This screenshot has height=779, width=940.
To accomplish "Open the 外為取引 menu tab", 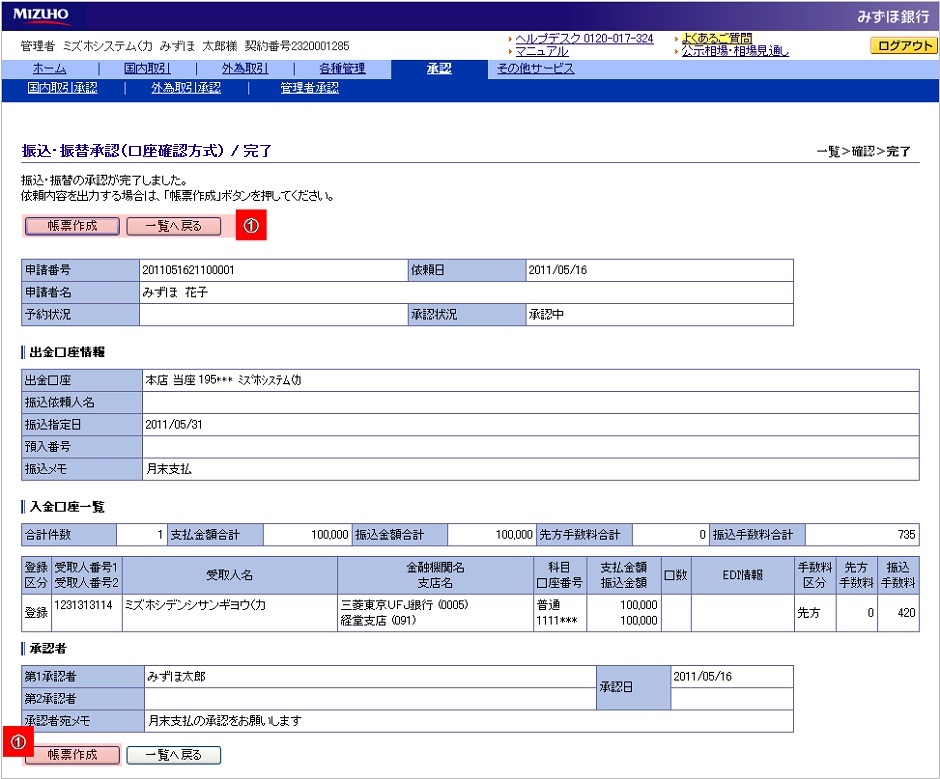I will click(245, 68).
